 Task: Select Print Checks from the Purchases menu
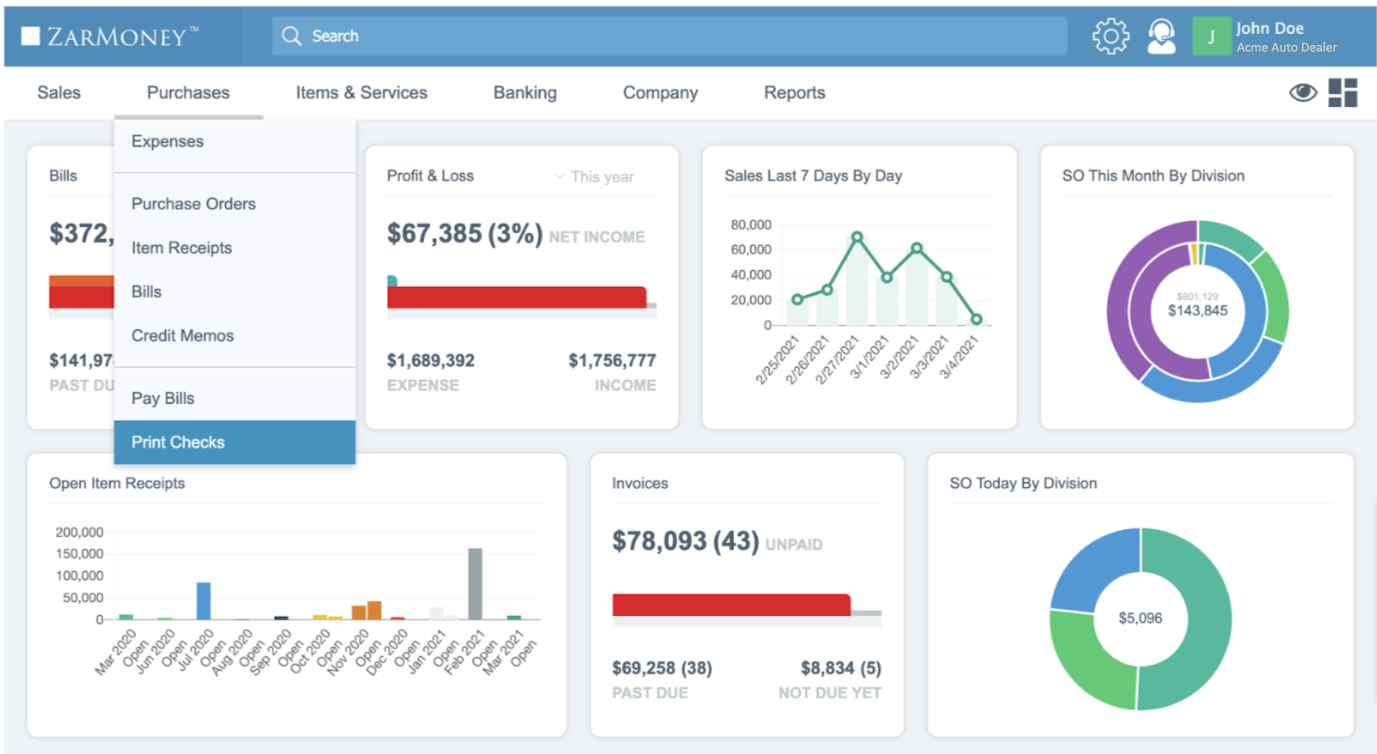[x=176, y=441]
